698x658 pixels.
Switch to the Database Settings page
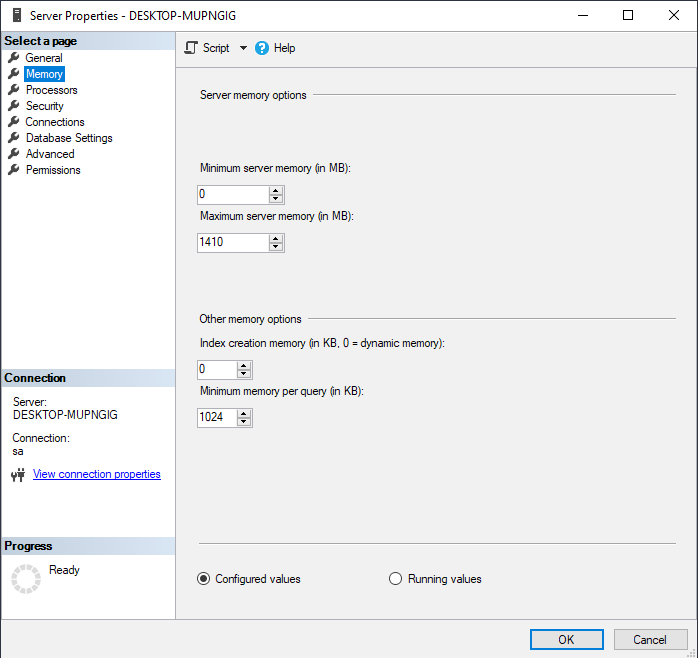click(x=69, y=138)
